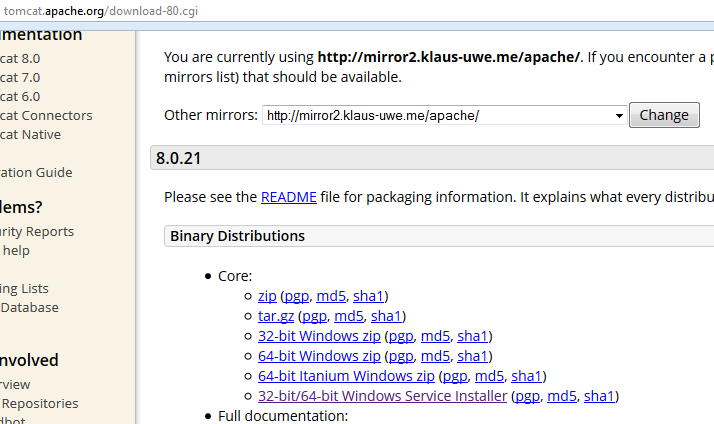Open the README file link

(x=288, y=197)
